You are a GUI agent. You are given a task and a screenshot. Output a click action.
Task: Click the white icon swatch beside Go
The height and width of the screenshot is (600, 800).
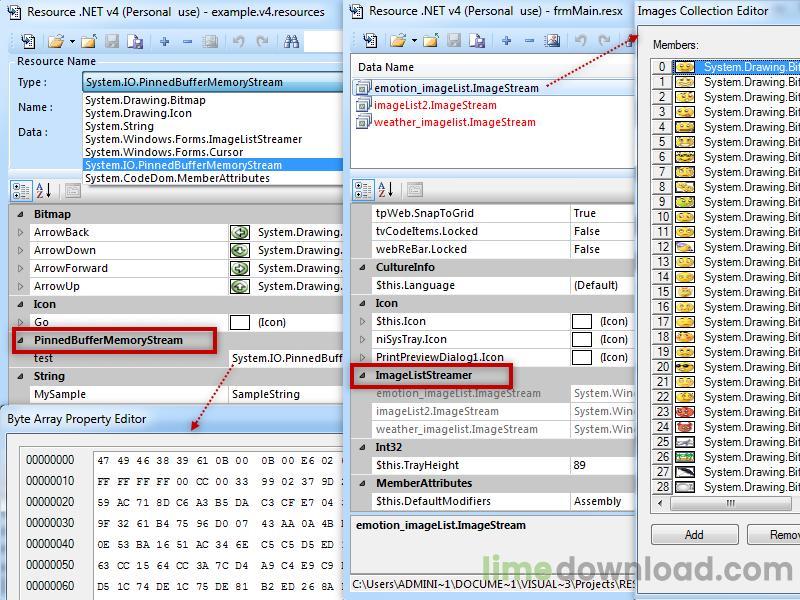[240, 322]
